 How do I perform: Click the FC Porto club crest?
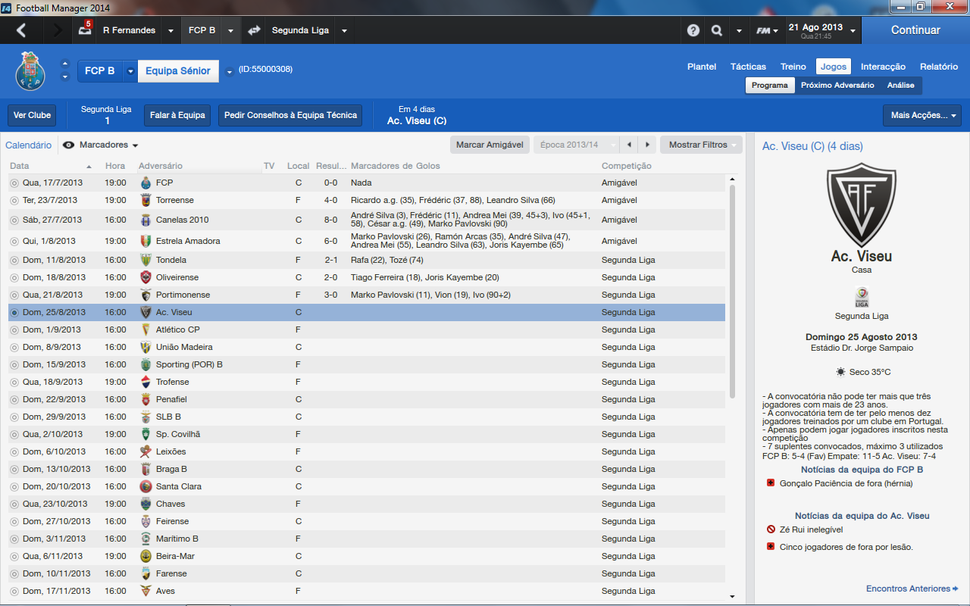tap(30, 70)
